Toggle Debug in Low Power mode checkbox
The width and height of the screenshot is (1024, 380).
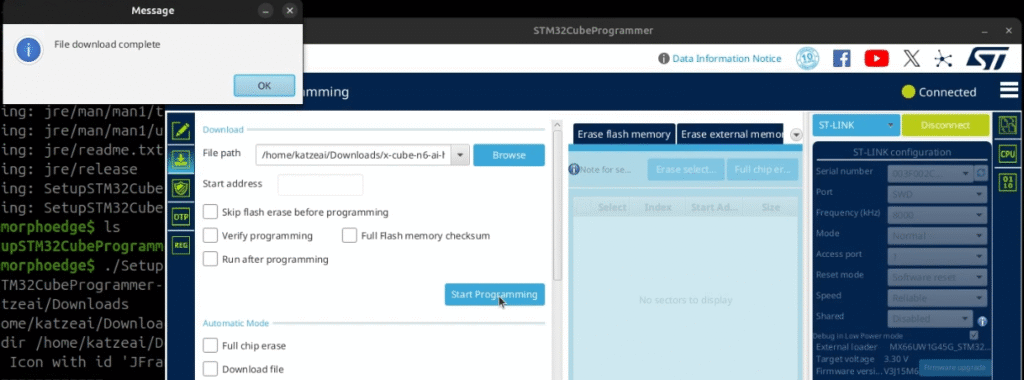click(974, 335)
